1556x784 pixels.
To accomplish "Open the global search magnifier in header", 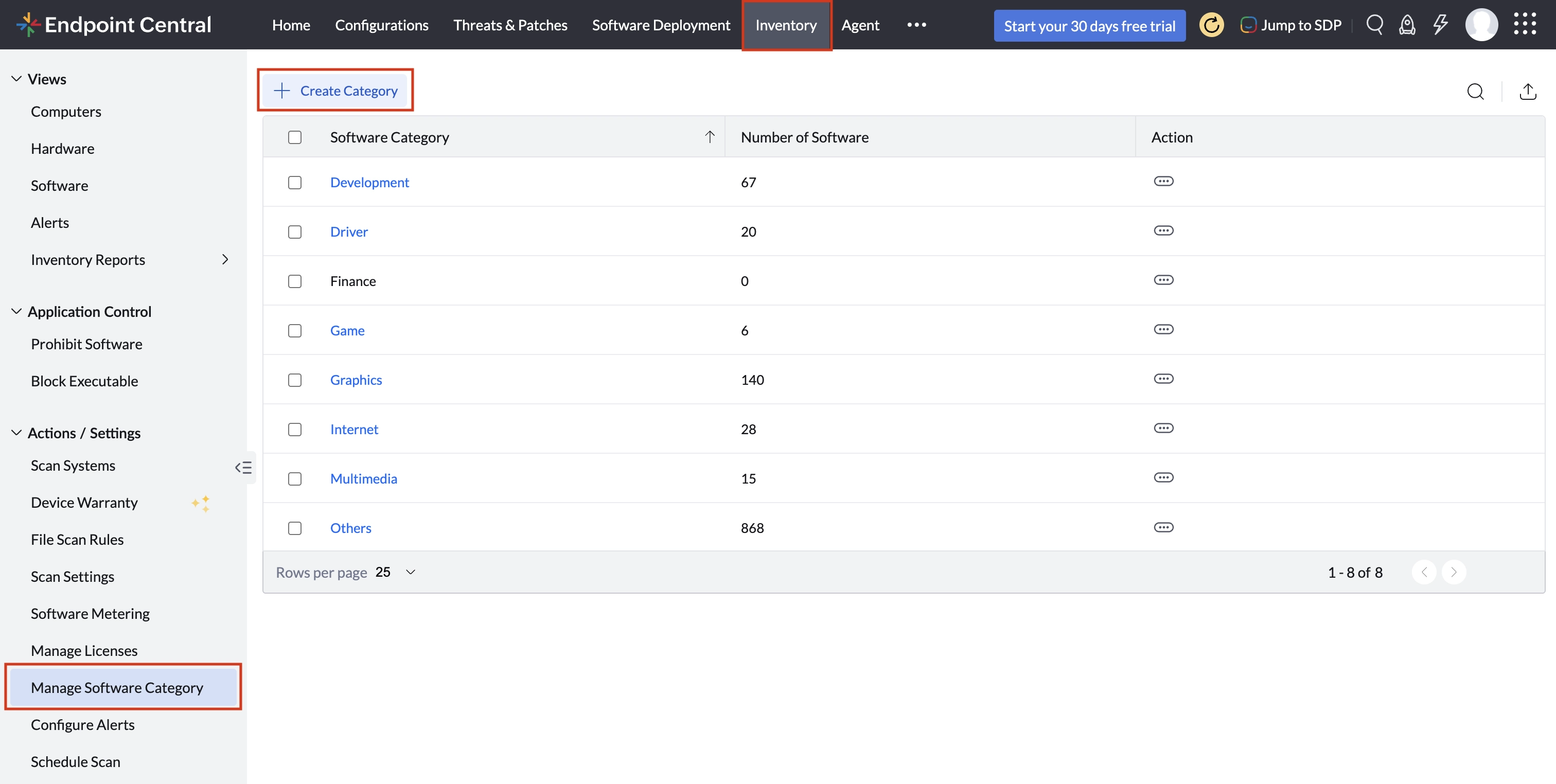I will pos(1374,25).
